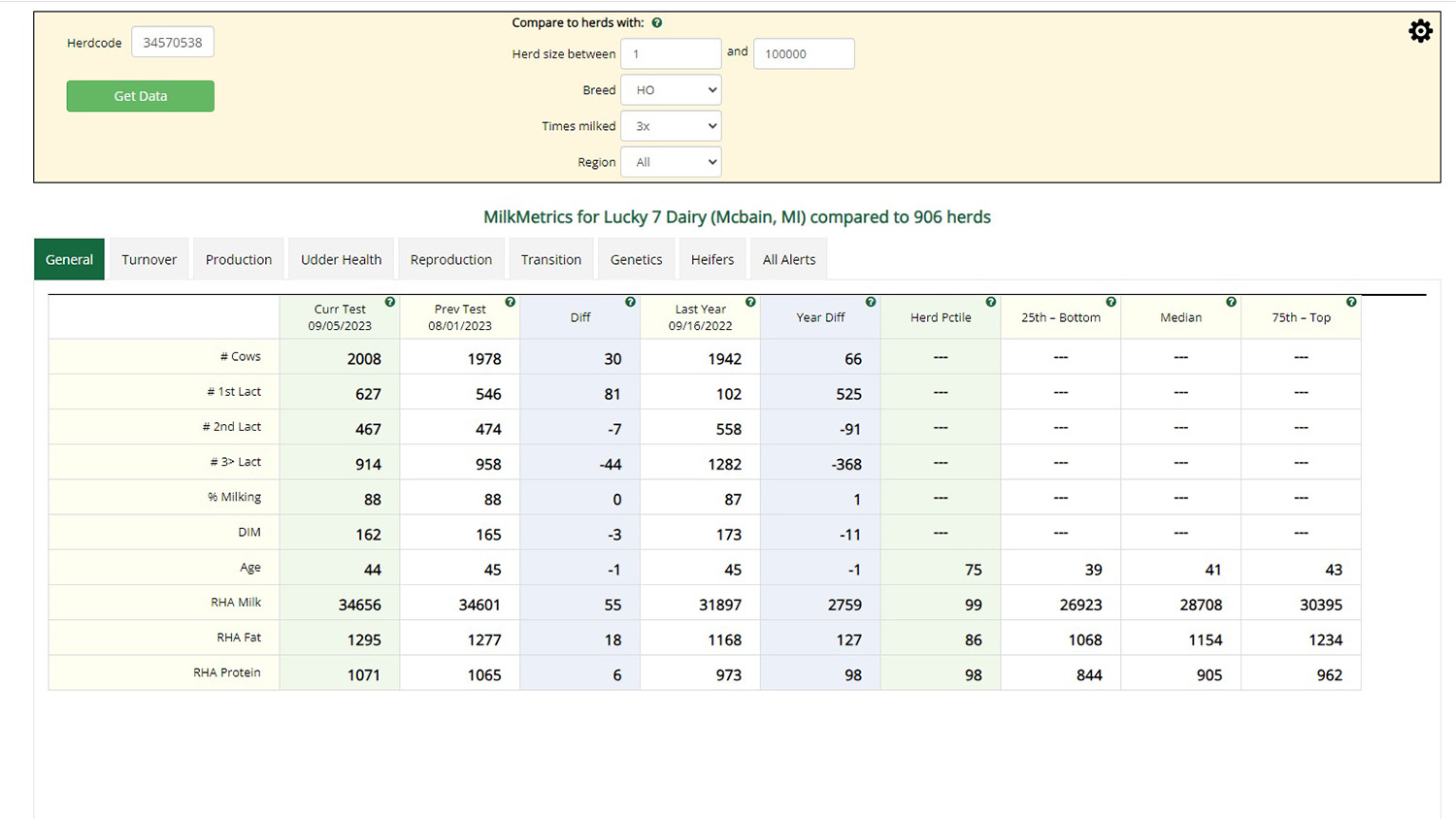Switch to the Reproduction tab

pos(451,259)
